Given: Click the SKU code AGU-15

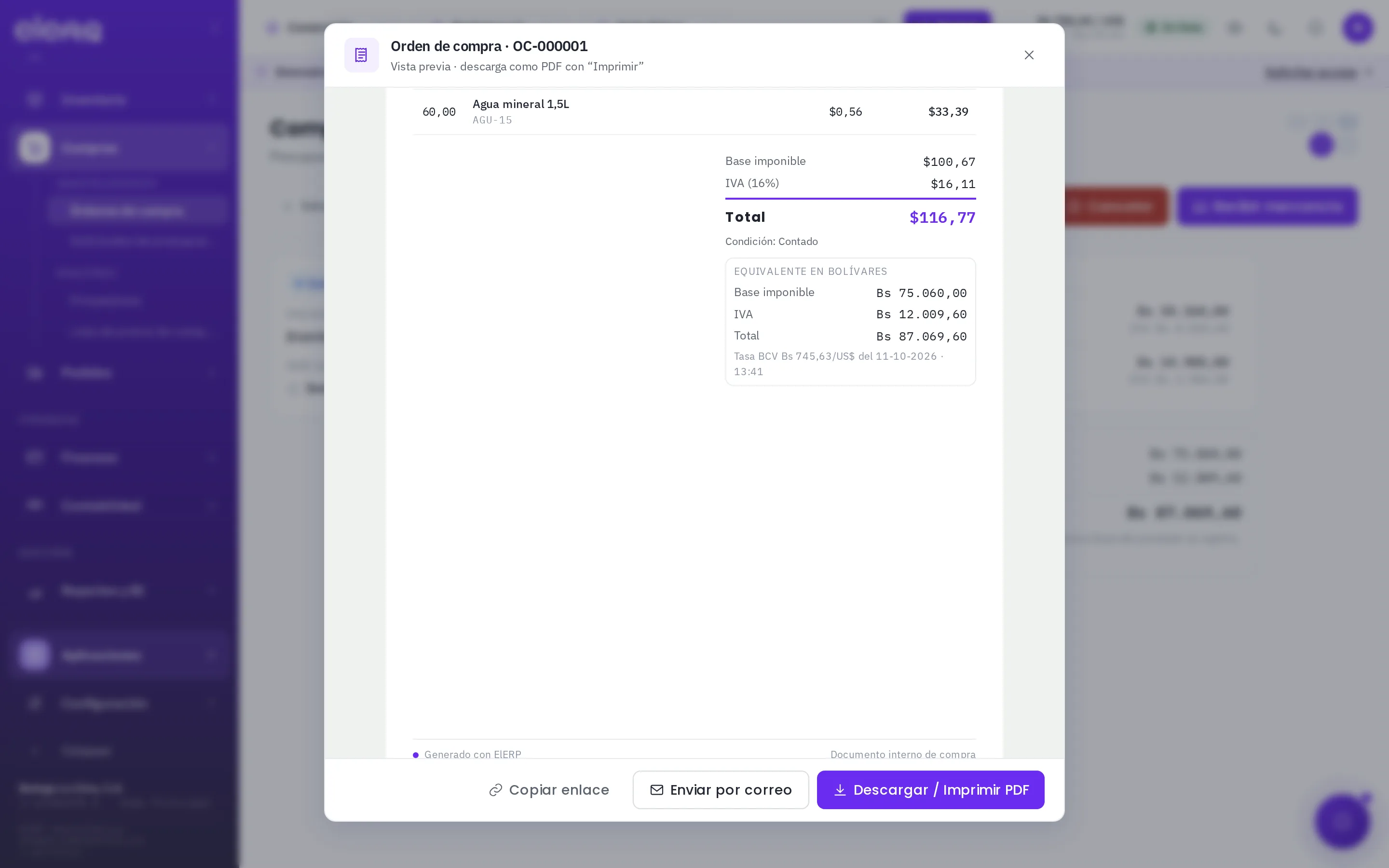Looking at the screenshot, I should [x=492, y=120].
